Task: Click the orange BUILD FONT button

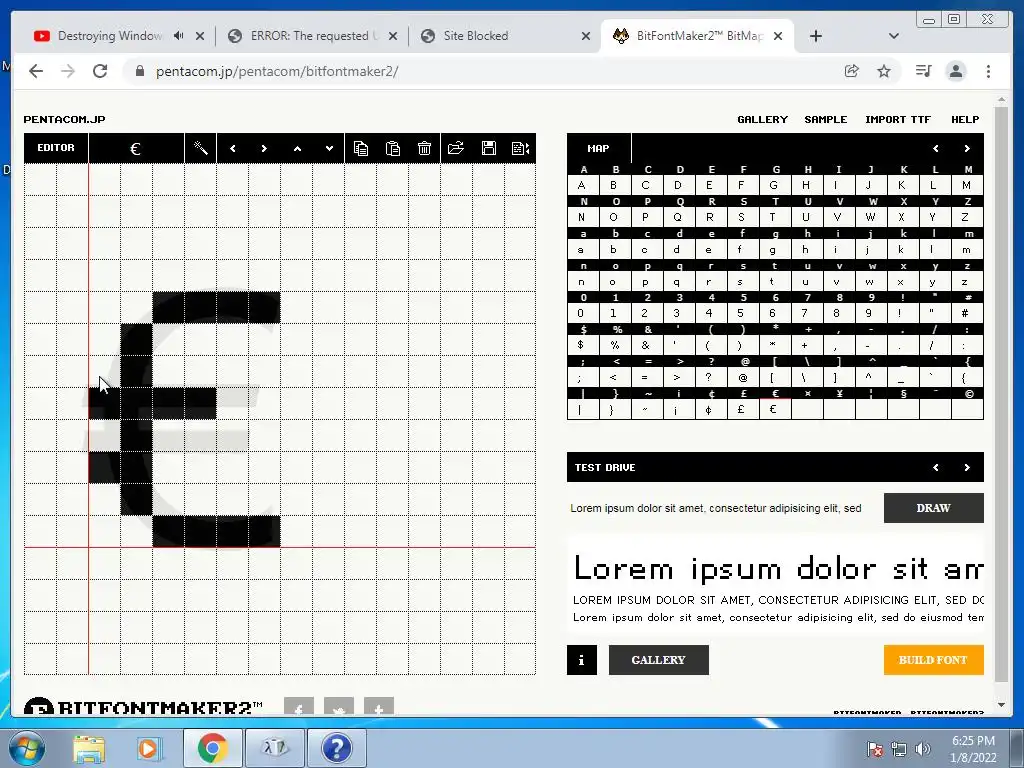Action: click(x=933, y=660)
